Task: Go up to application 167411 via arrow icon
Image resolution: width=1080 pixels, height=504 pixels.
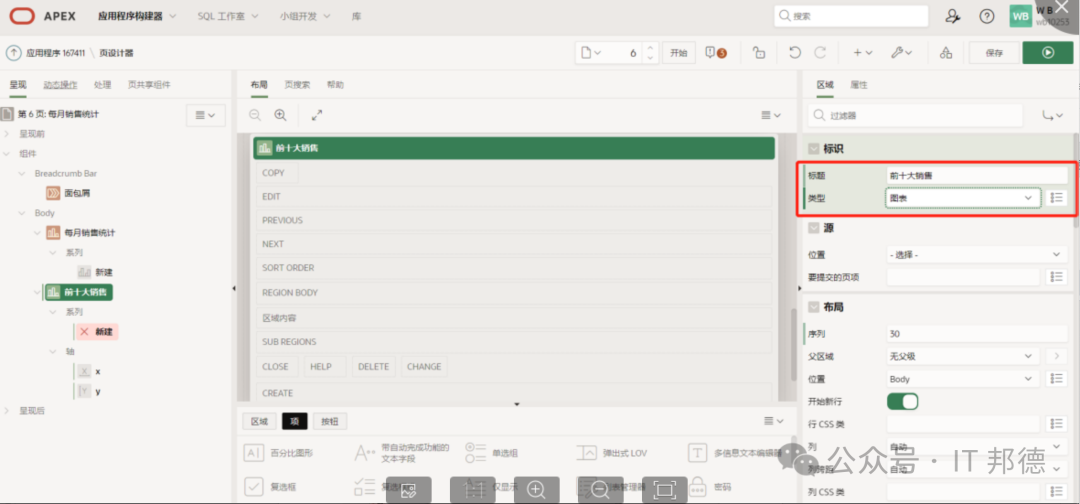Action: coord(13,52)
